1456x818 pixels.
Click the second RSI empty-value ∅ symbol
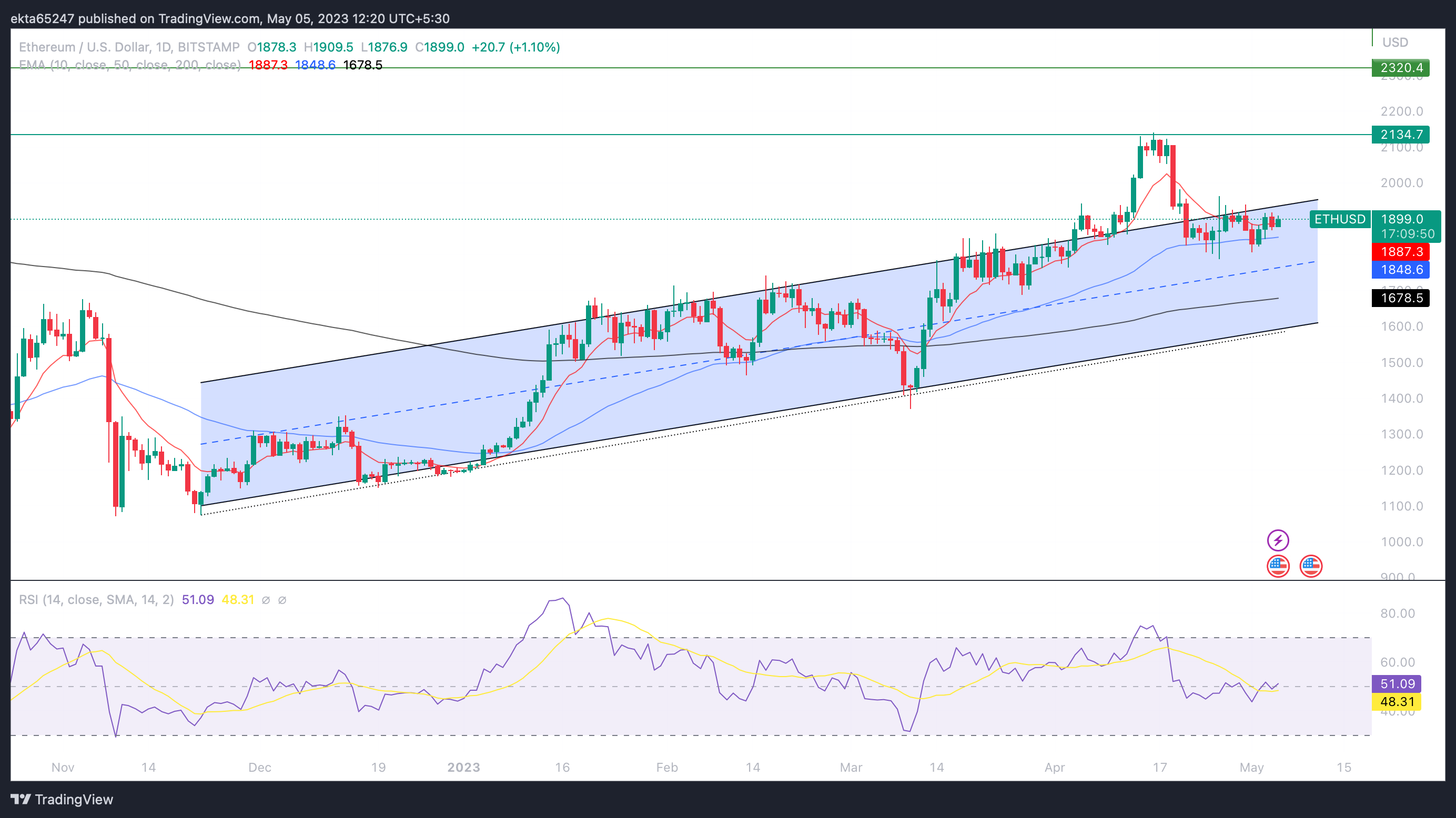(x=282, y=600)
